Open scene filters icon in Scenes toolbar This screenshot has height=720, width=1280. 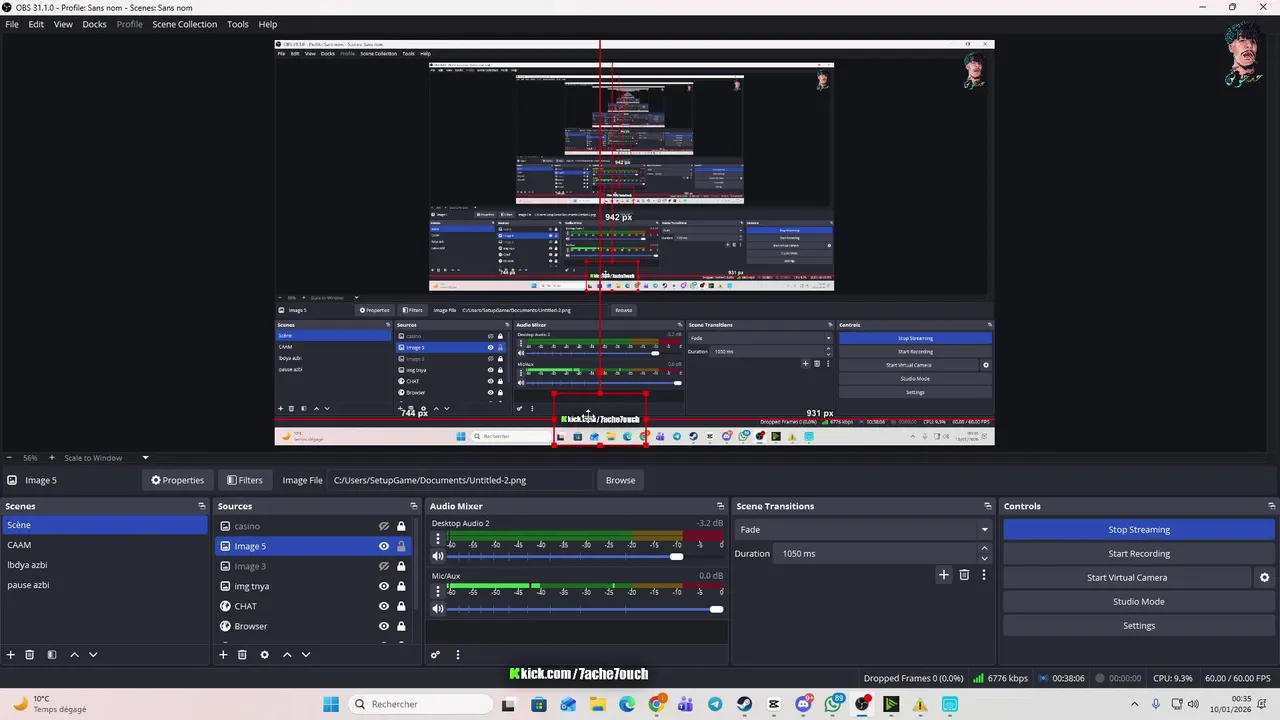52,654
